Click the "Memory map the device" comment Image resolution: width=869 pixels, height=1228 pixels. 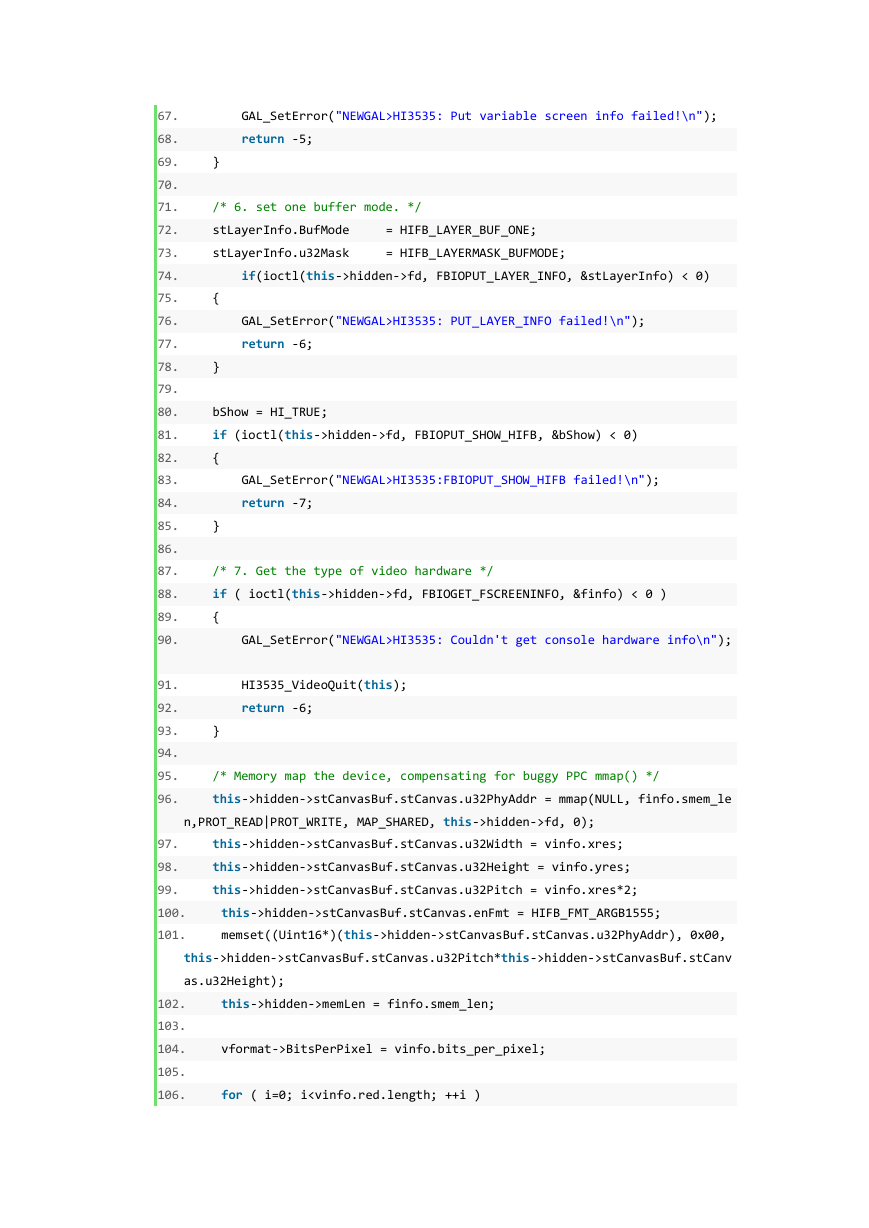click(x=436, y=776)
